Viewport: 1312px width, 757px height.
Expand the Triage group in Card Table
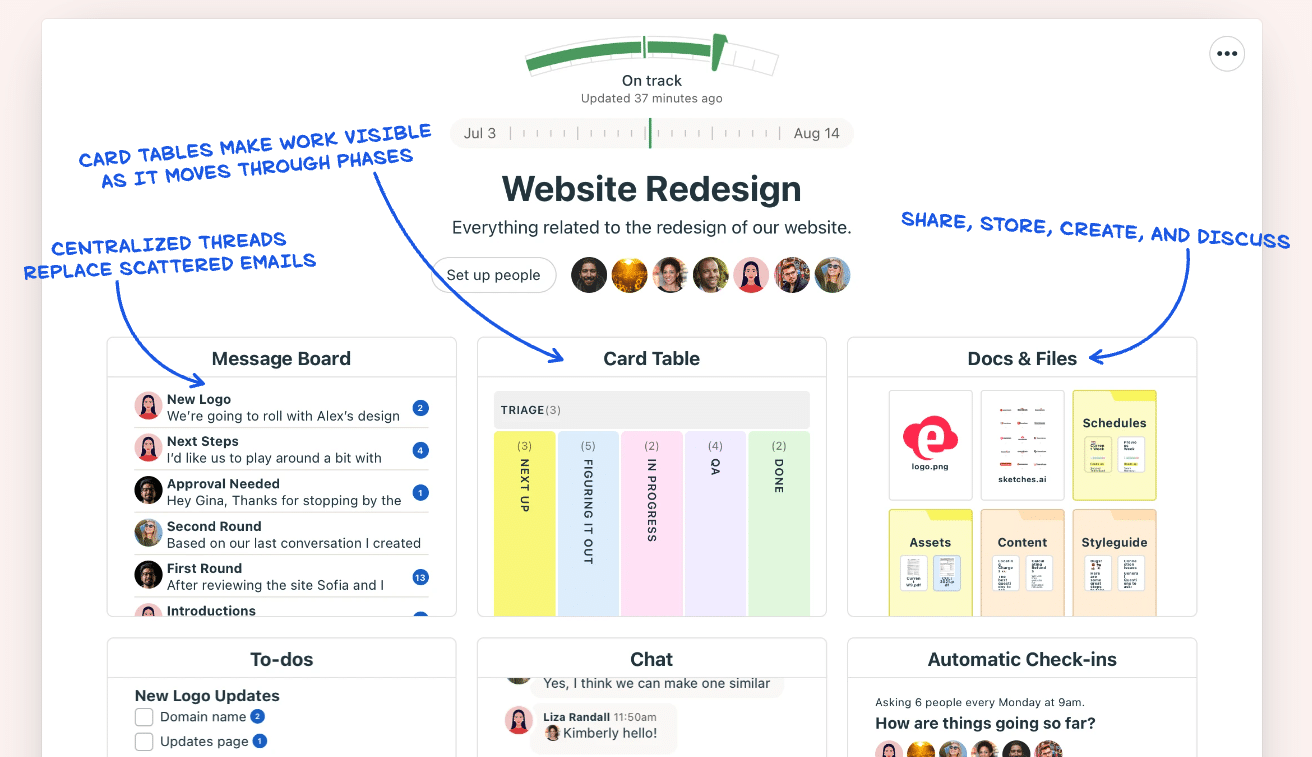(651, 410)
